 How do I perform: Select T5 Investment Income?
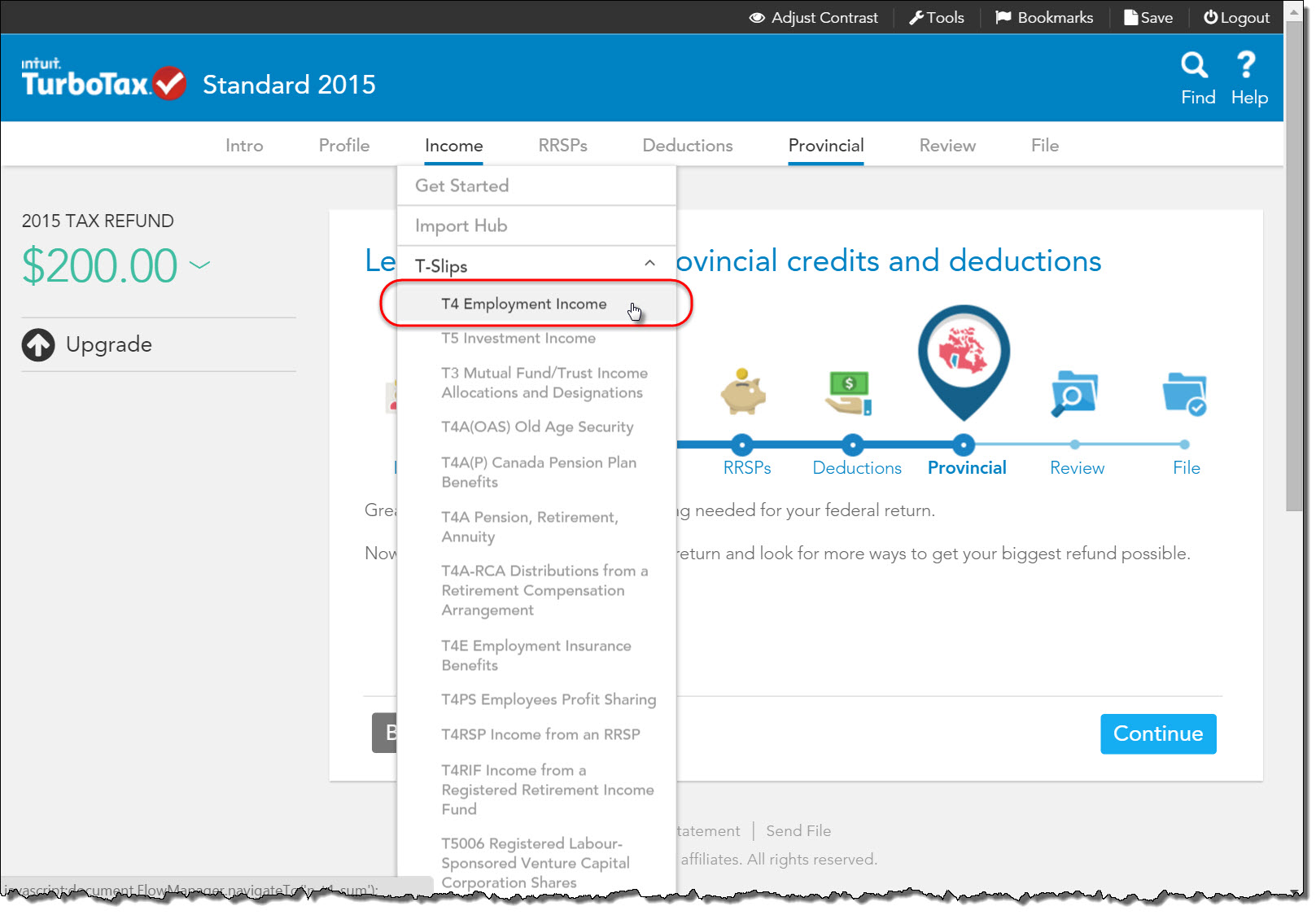tap(536, 339)
